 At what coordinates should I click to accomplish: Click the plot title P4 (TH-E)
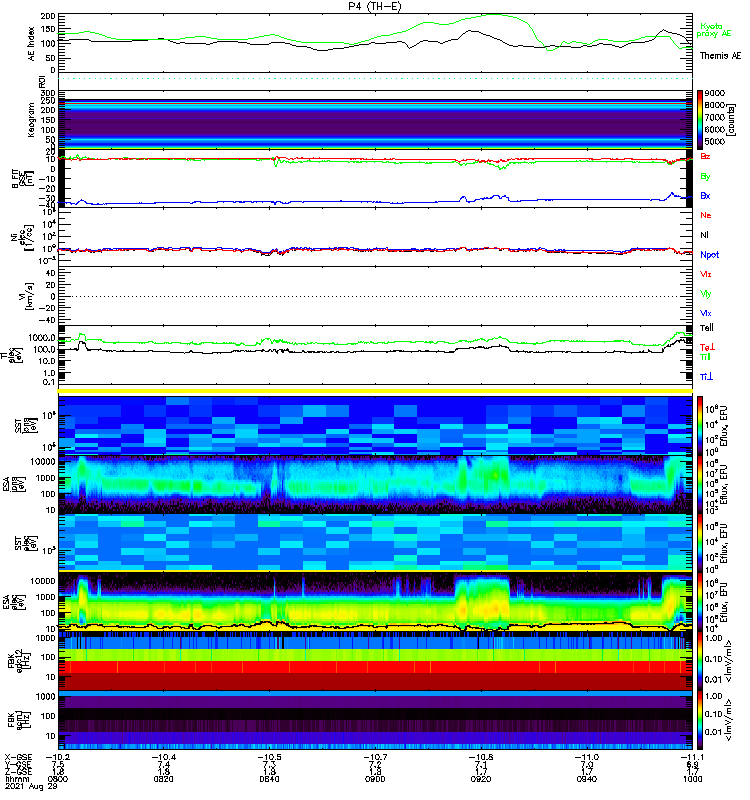tap(374, 6)
